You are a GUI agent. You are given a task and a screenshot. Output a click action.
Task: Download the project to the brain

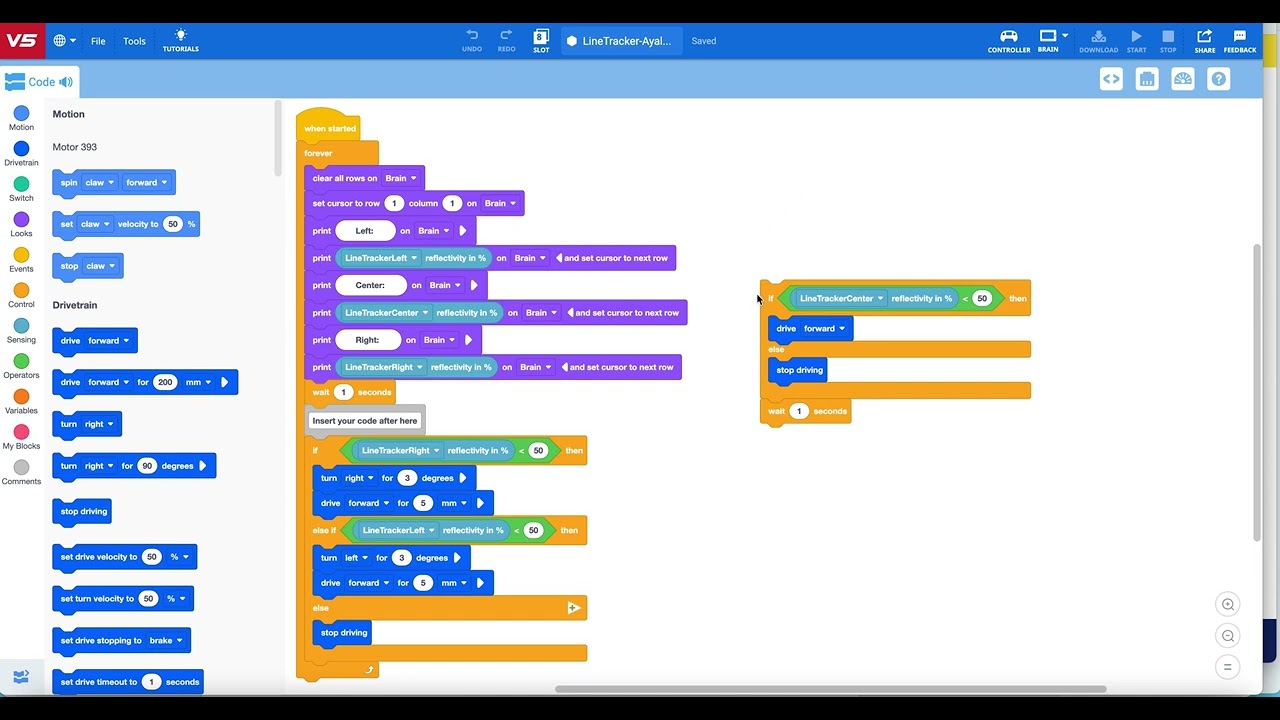[x=1098, y=40]
